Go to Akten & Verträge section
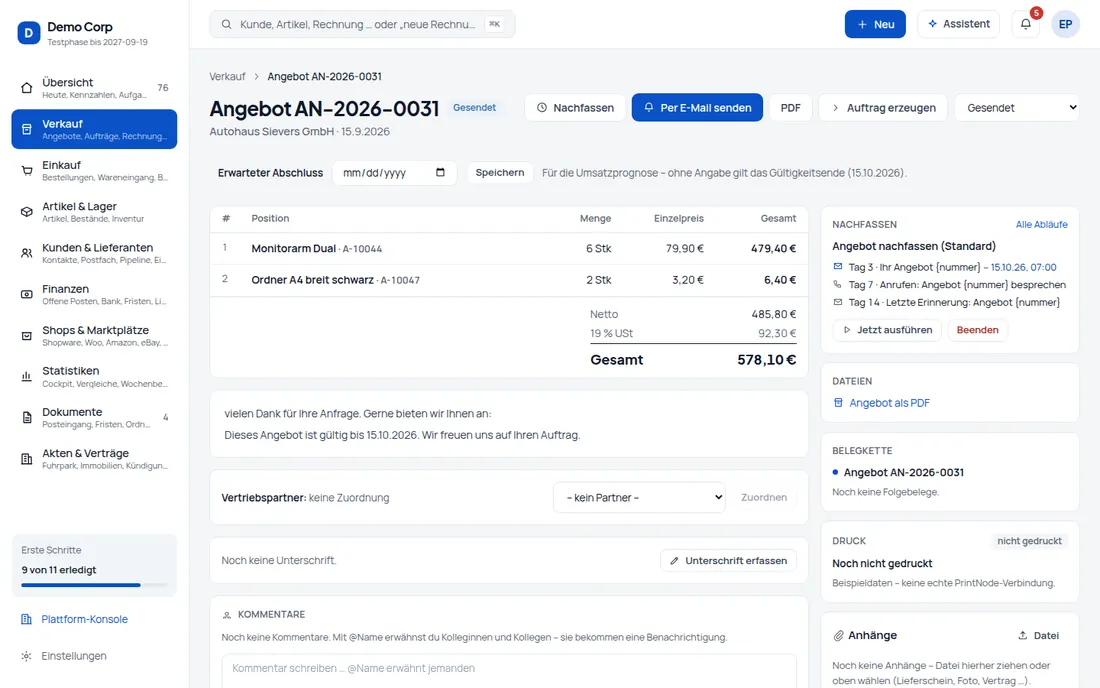 94,459
